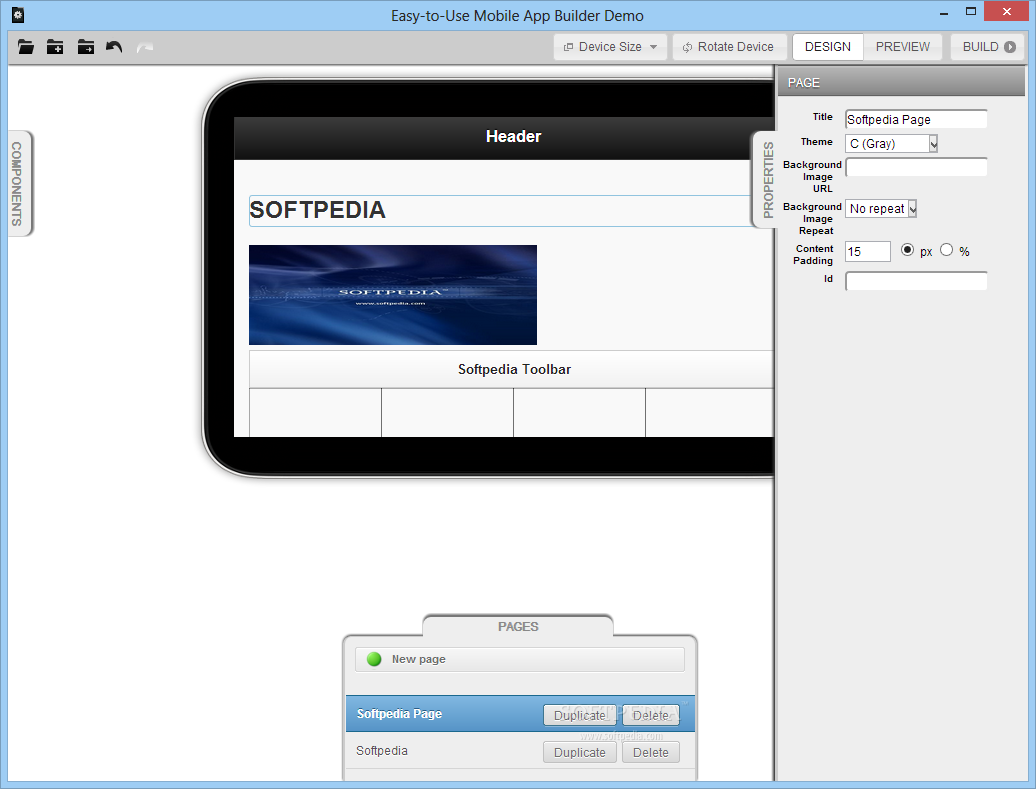The image size is (1036, 789).
Task: Click the new project folder plus icon
Action: point(55,47)
